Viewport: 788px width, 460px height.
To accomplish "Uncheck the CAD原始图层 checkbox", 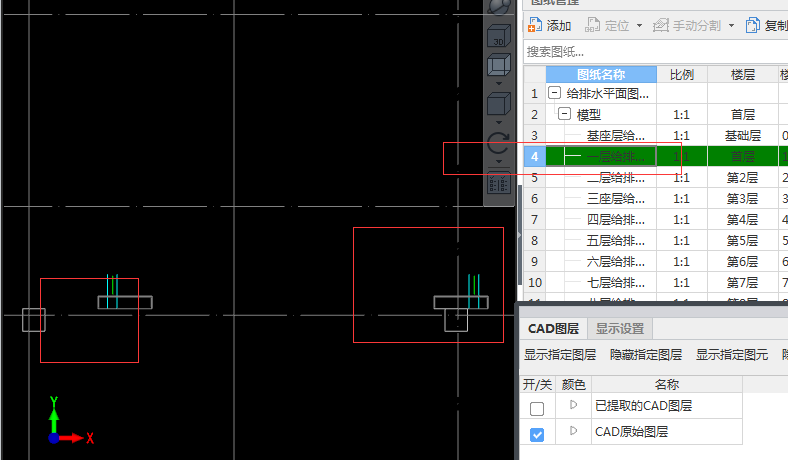I will point(537,434).
